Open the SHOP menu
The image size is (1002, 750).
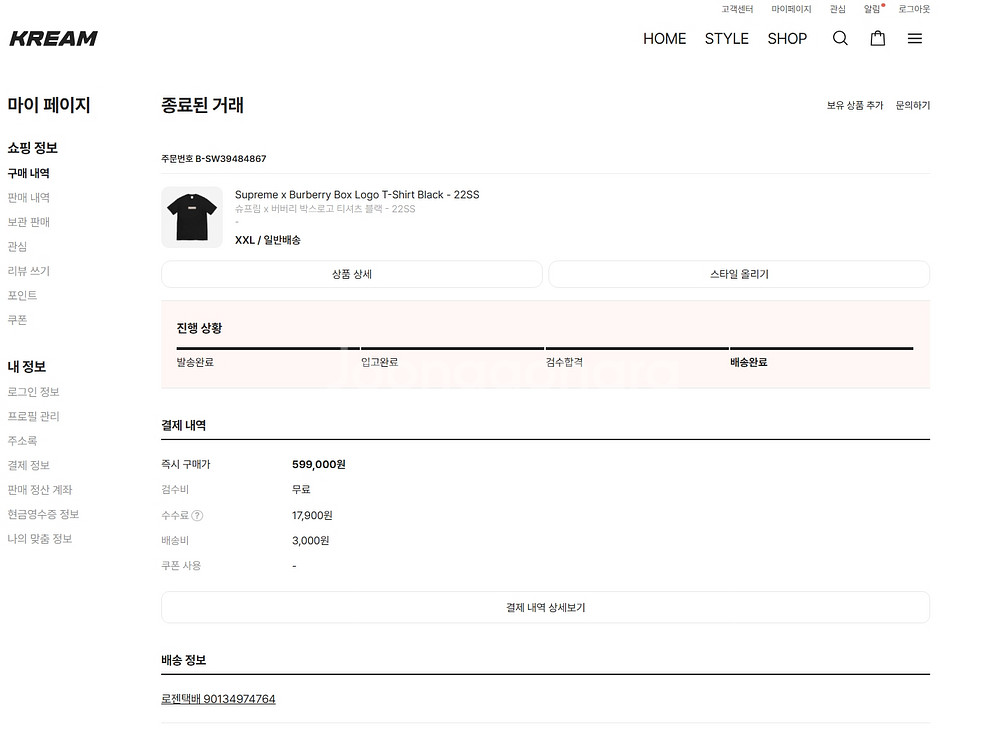(787, 39)
